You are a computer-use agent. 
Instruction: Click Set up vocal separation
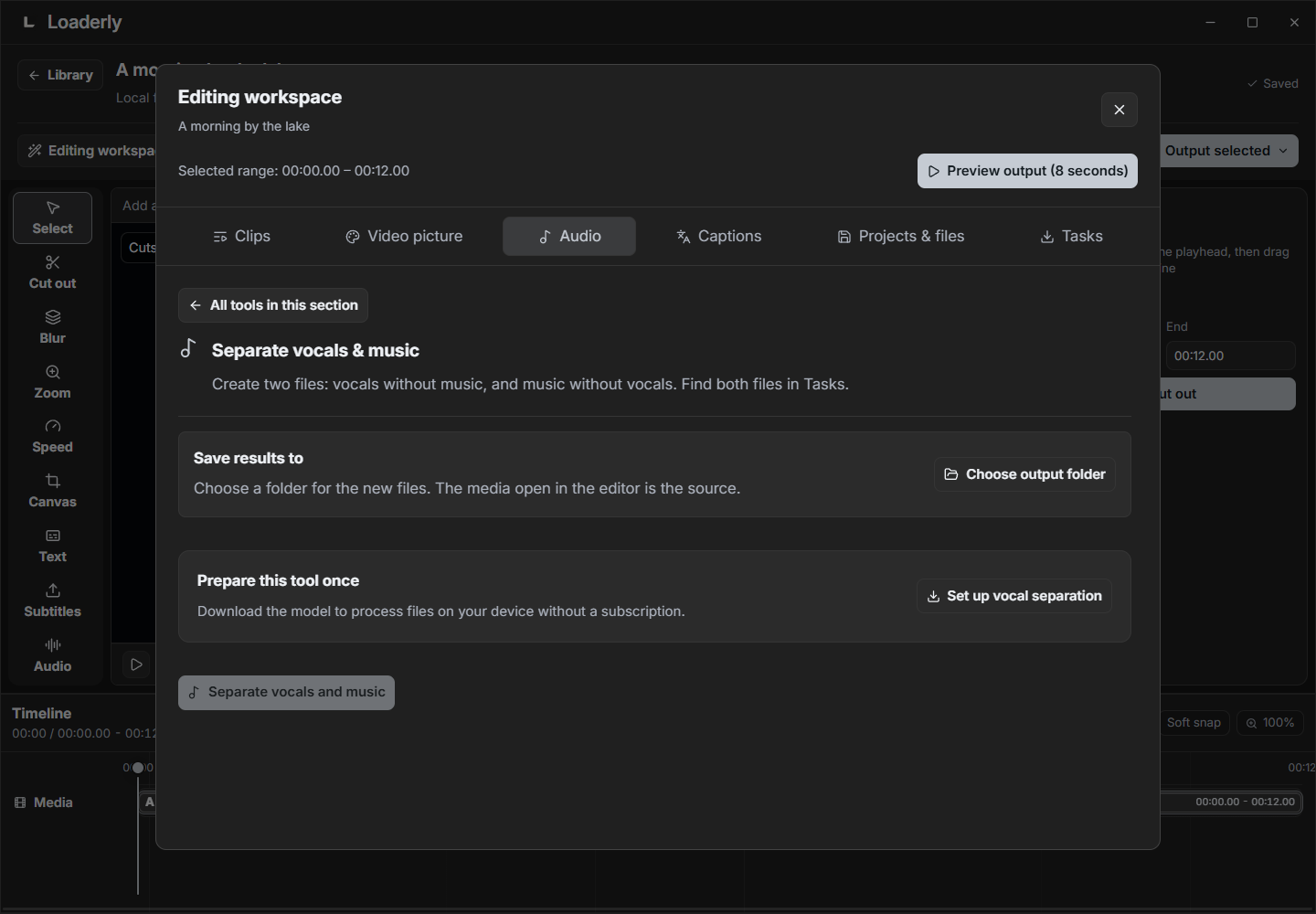(1014, 596)
